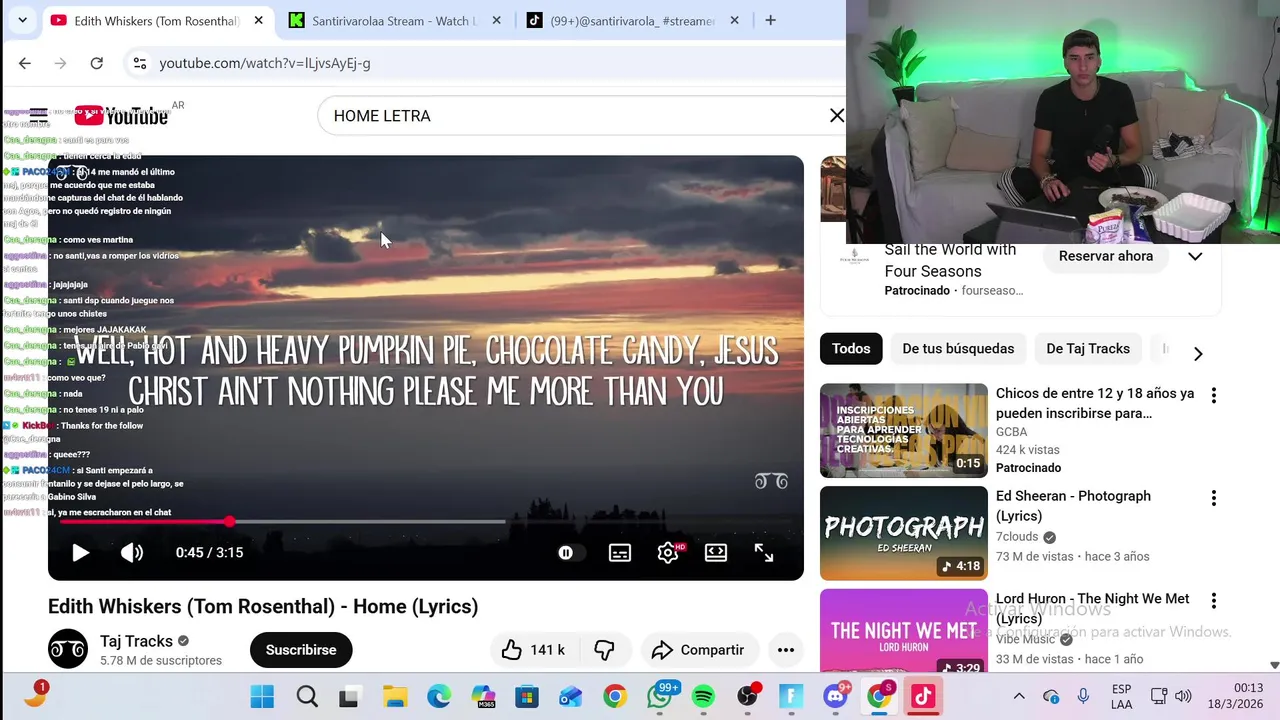Go to the YouTube home logo
This screenshot has width=1280, height=720.
click(x=121, y=116)
